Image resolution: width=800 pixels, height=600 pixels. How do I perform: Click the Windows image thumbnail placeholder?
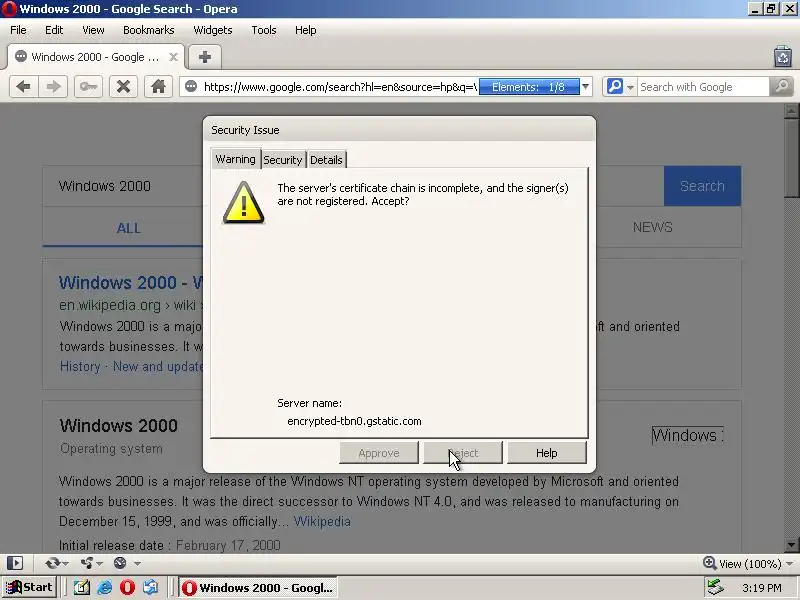(688, 435)
